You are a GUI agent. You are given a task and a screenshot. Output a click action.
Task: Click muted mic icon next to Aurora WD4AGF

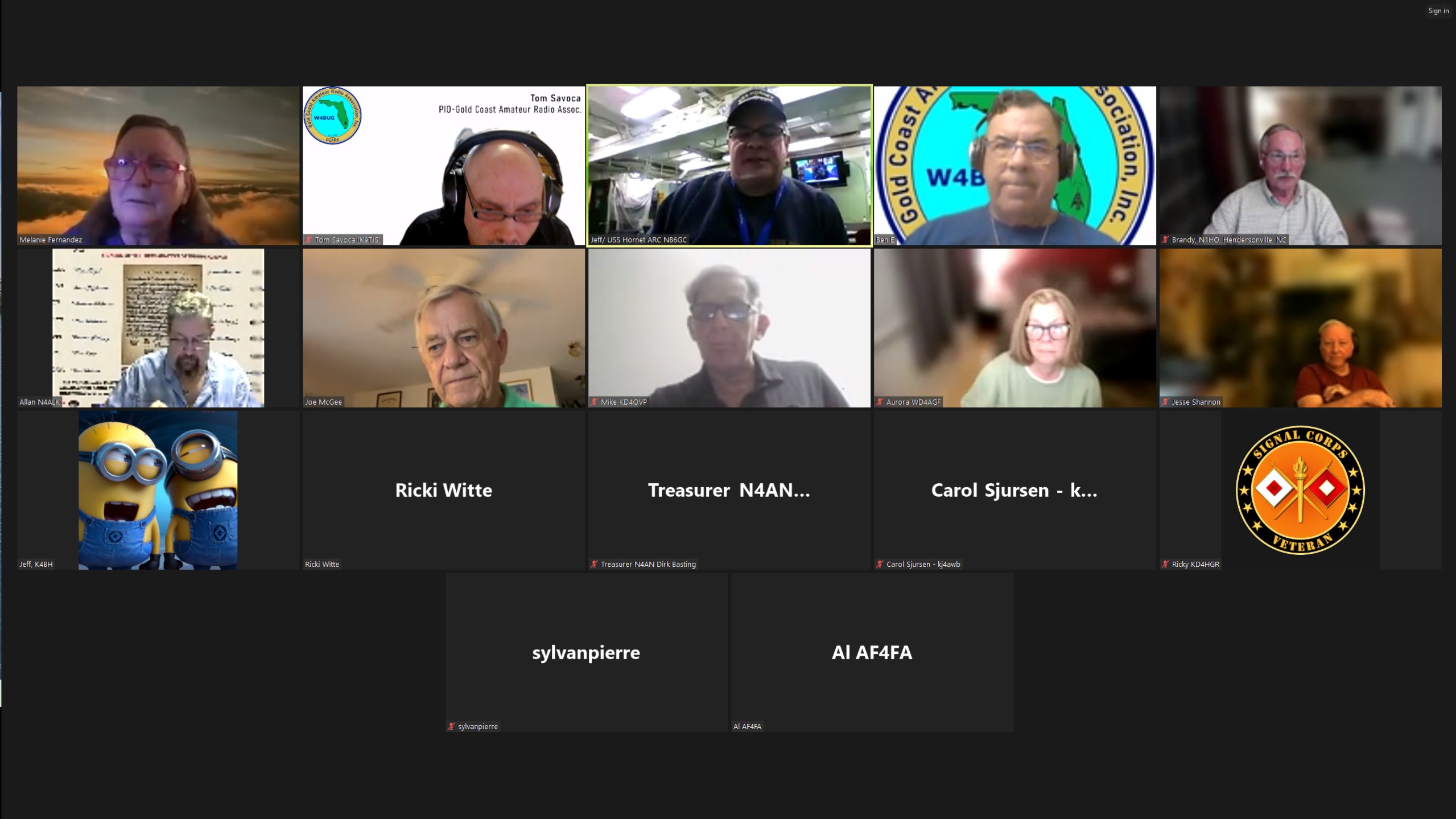pos(880,402)
